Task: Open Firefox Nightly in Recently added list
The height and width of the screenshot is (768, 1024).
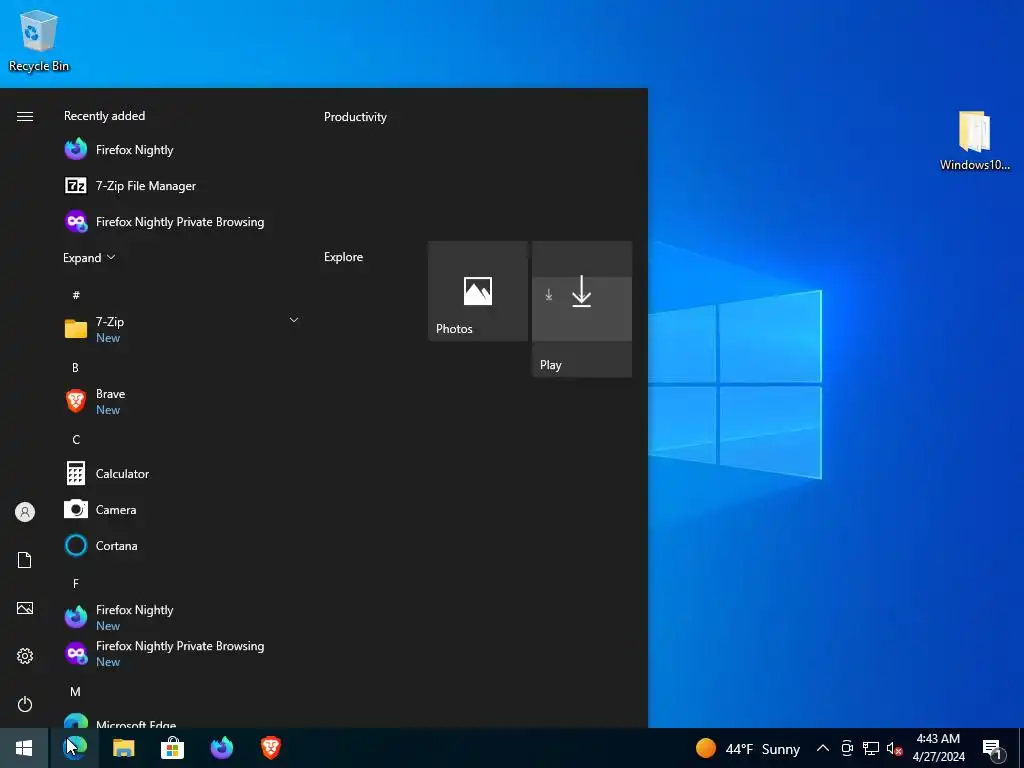Action: [x=182, y=150]
